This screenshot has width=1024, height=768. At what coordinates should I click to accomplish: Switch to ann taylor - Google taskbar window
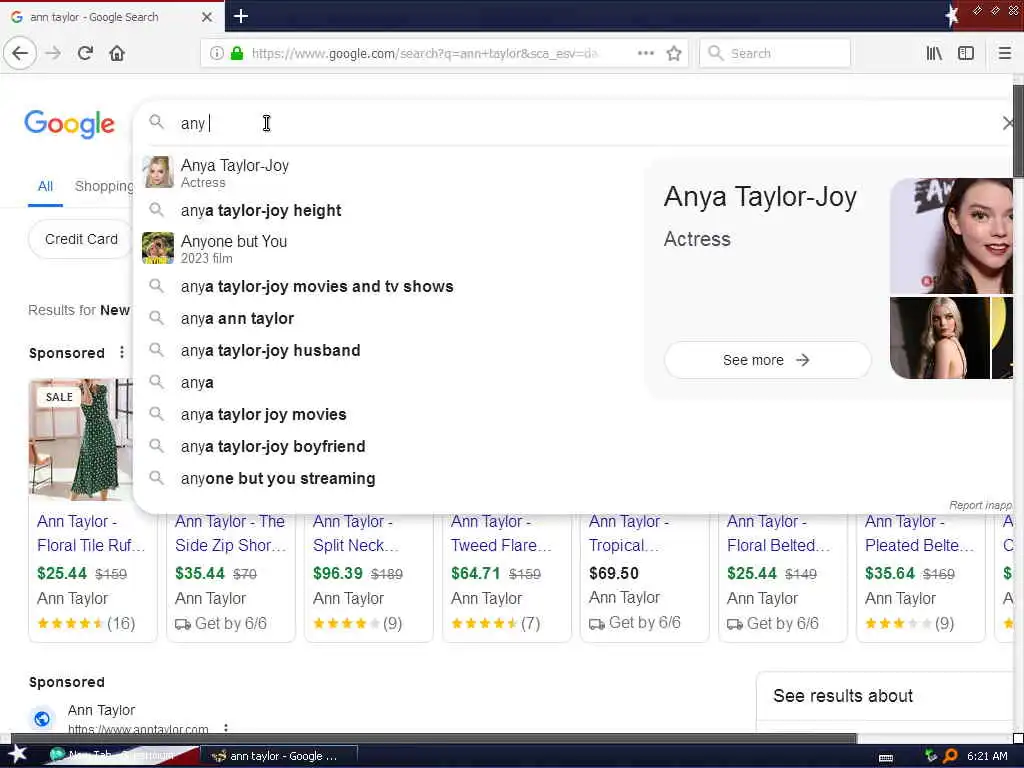point(278,756)
